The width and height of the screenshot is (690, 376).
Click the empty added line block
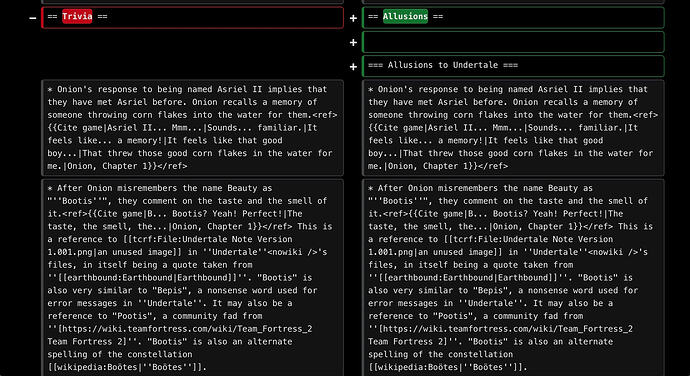pos(513,42)
